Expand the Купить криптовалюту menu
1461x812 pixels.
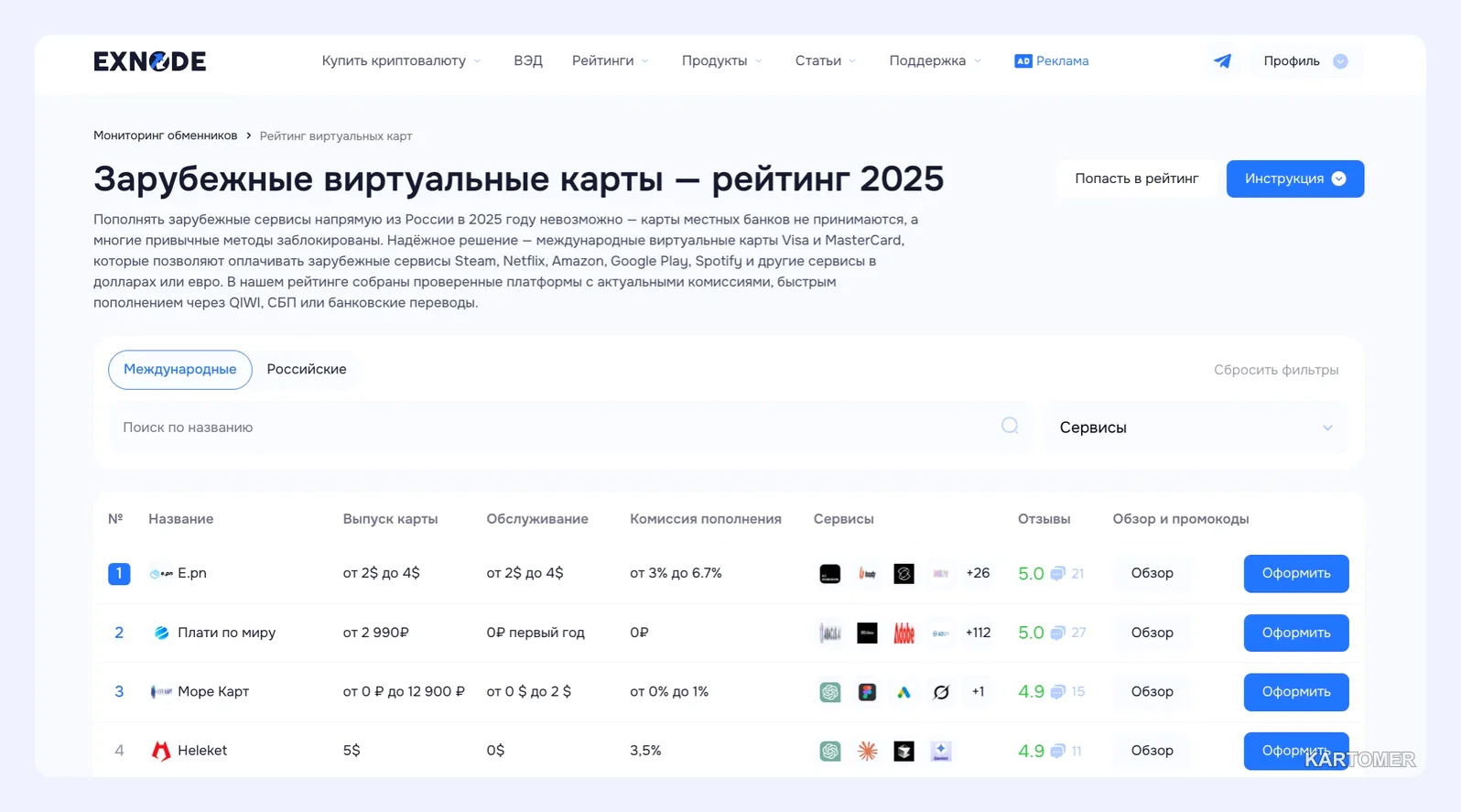(x=401, y=61)
